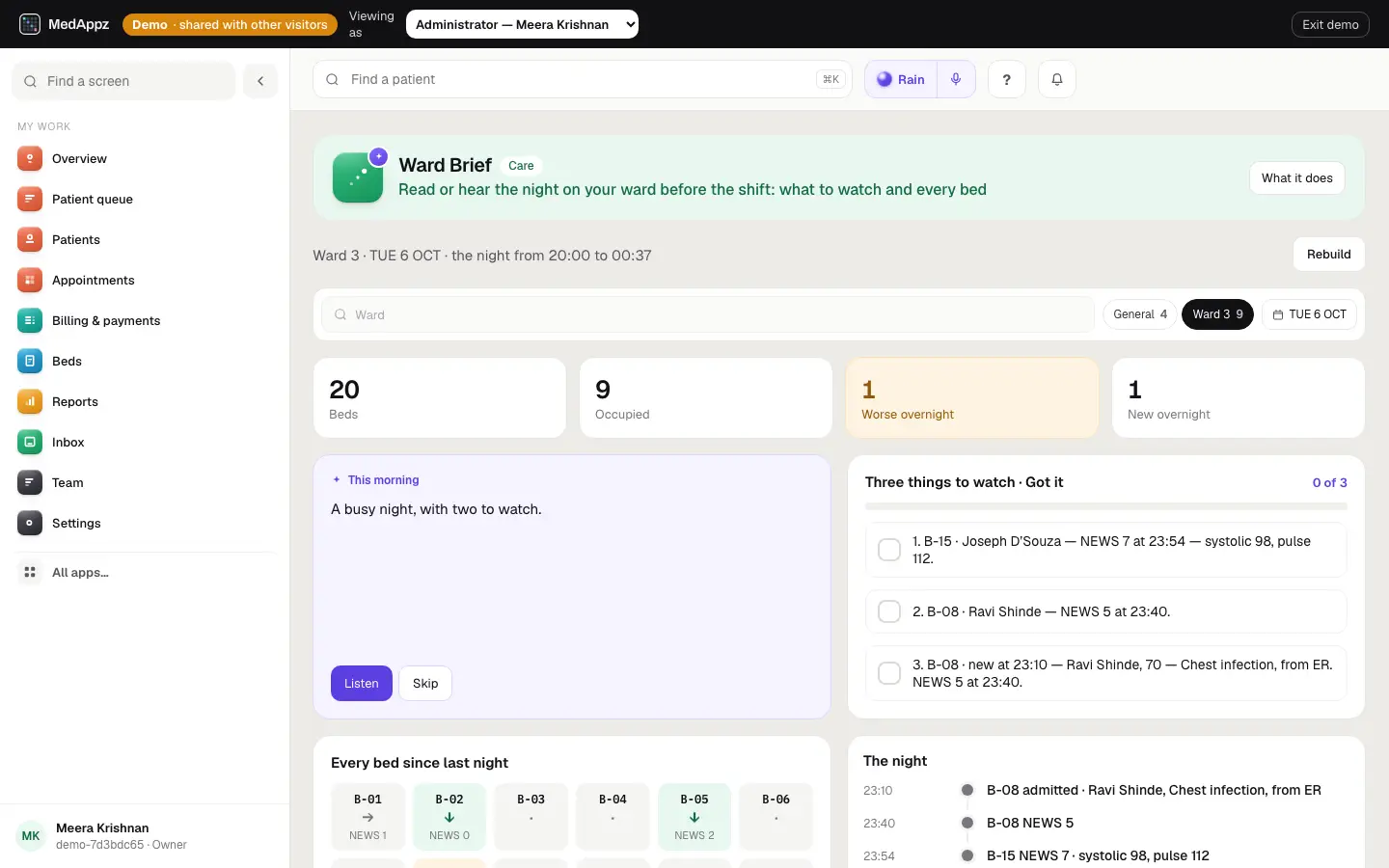Select bed B-05 tile
The width and height of the screenshot is (1389, 868).
pyautogui.click(x=694, y=817)
